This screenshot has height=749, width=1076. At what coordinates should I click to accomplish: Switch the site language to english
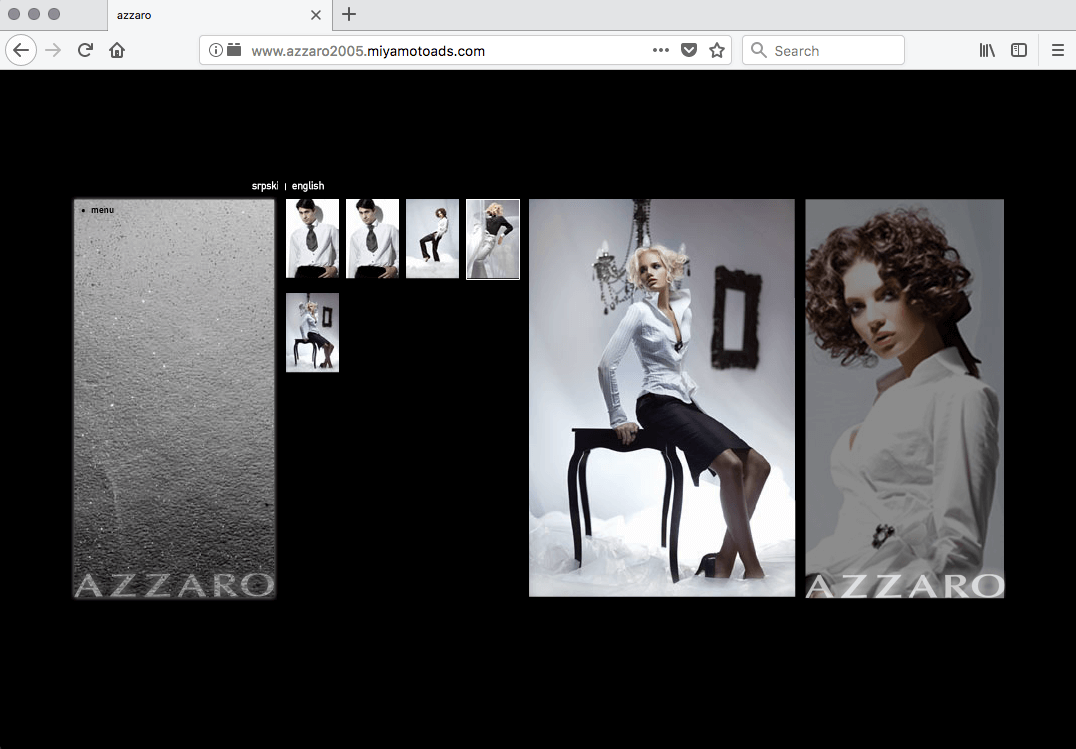coord(308,186)
